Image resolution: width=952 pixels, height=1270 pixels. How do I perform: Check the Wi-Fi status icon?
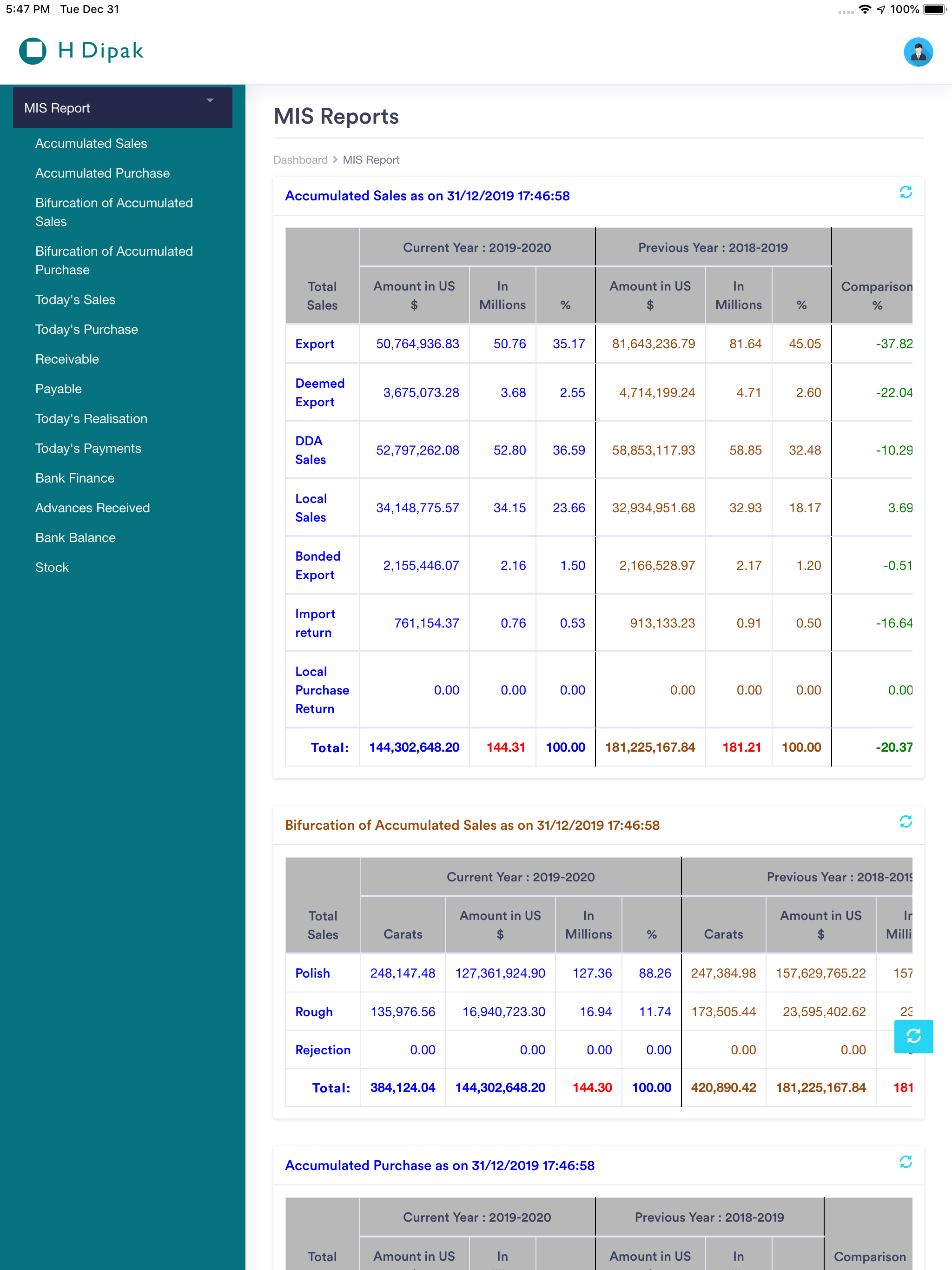coord(864,9)
